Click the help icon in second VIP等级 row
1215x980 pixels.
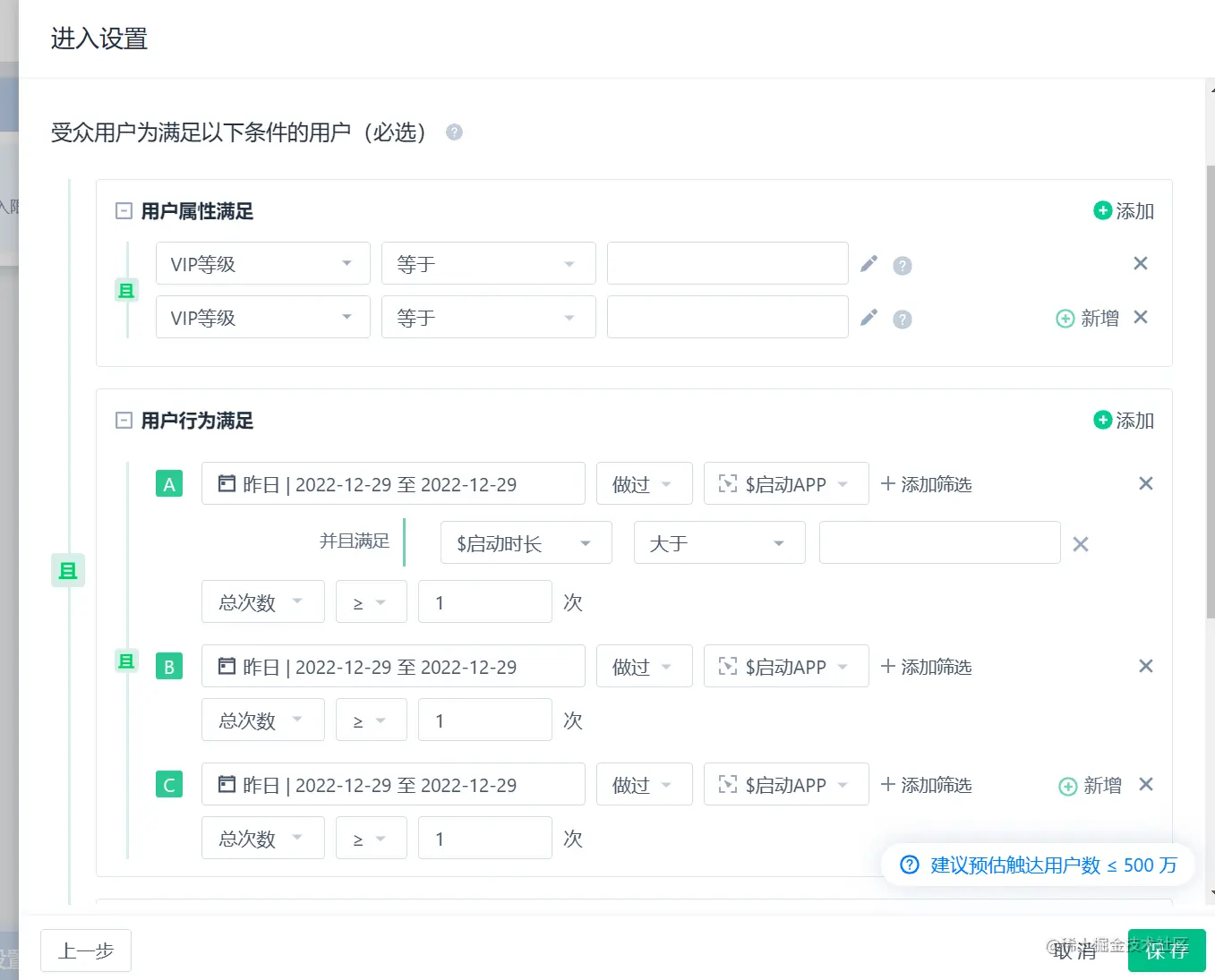[903, 320]
